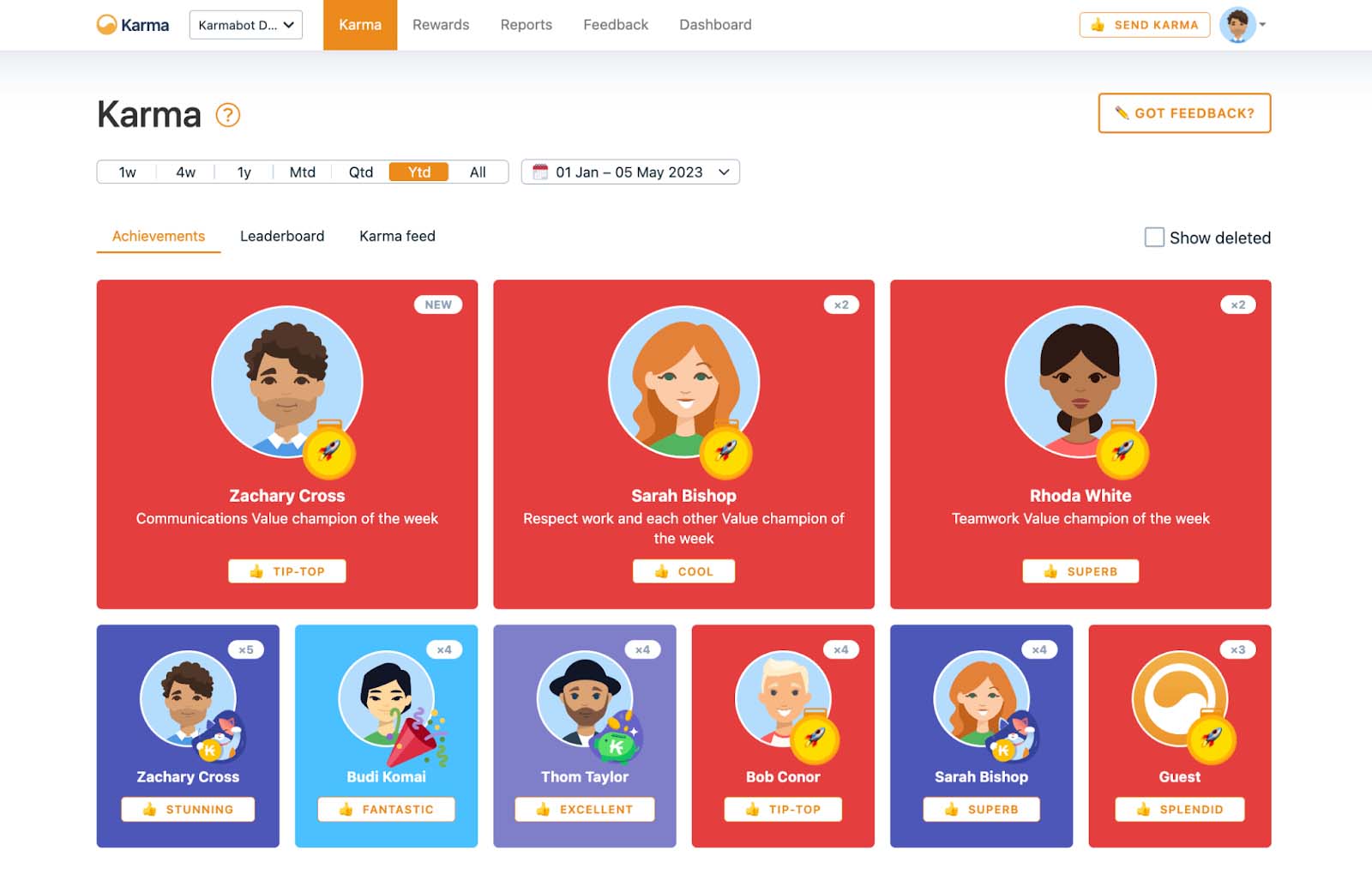Click the rocket medal on Guest card
Viewport: 1372px width, 887px height.
[x=1211, y=737]
